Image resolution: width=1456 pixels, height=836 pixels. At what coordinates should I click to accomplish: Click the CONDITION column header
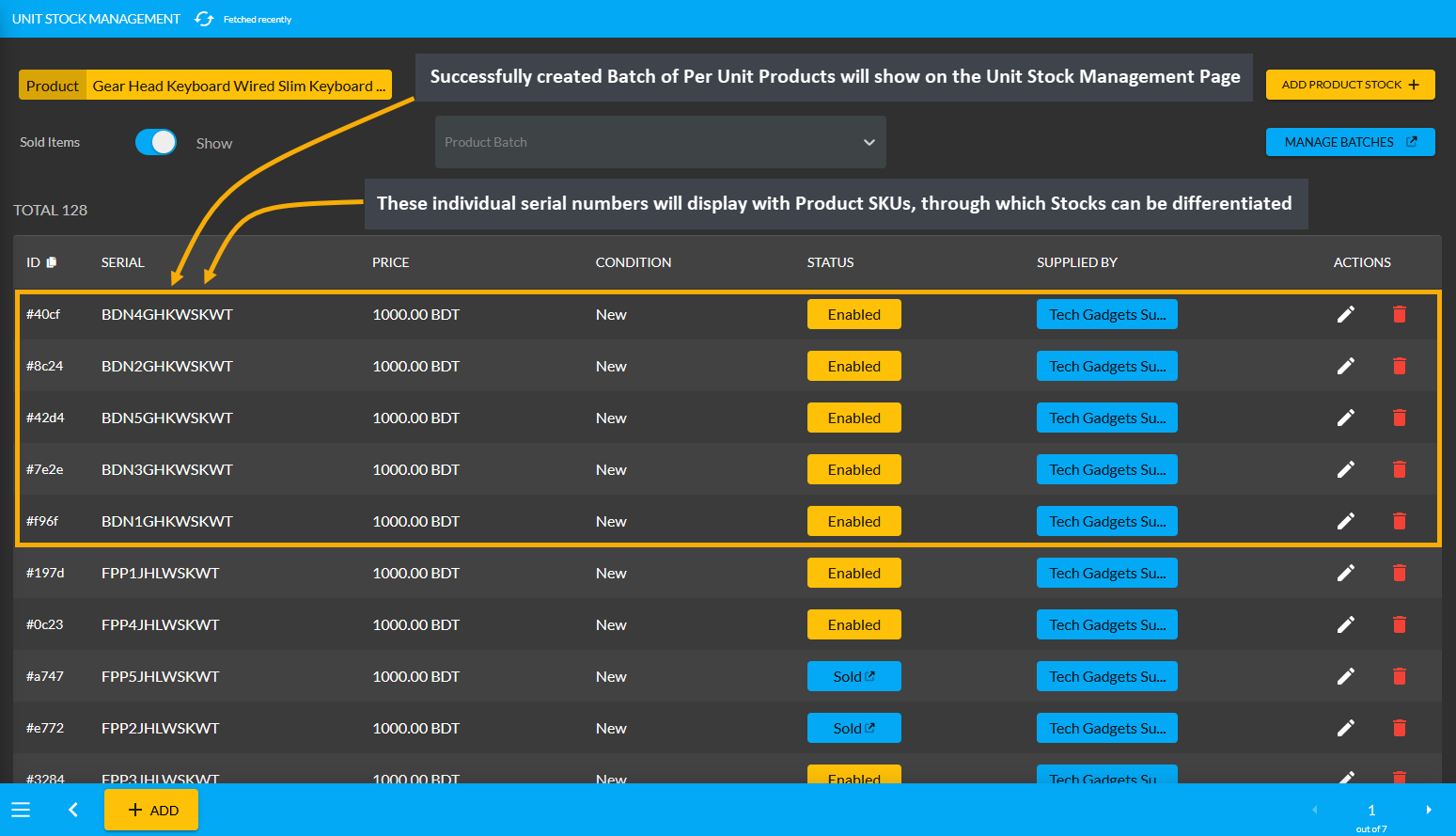634,262
